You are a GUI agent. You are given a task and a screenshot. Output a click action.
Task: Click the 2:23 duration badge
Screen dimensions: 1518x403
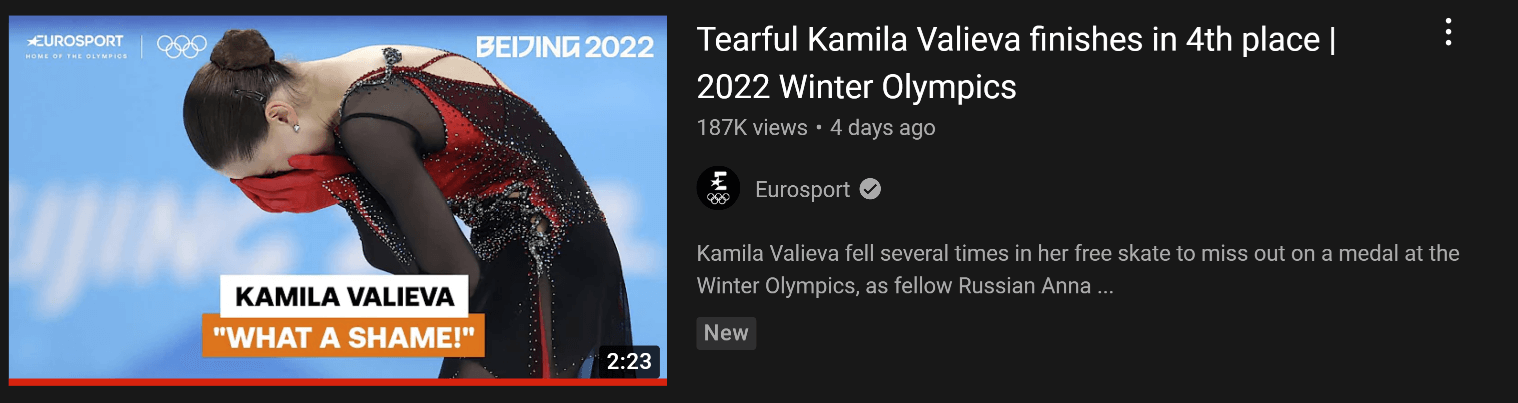(629, 361)
